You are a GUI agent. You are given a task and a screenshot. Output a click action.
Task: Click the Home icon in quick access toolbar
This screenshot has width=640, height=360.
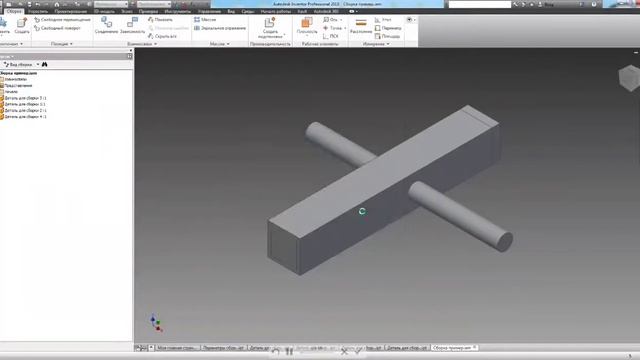pyautogui.click(x=57, y=4)
